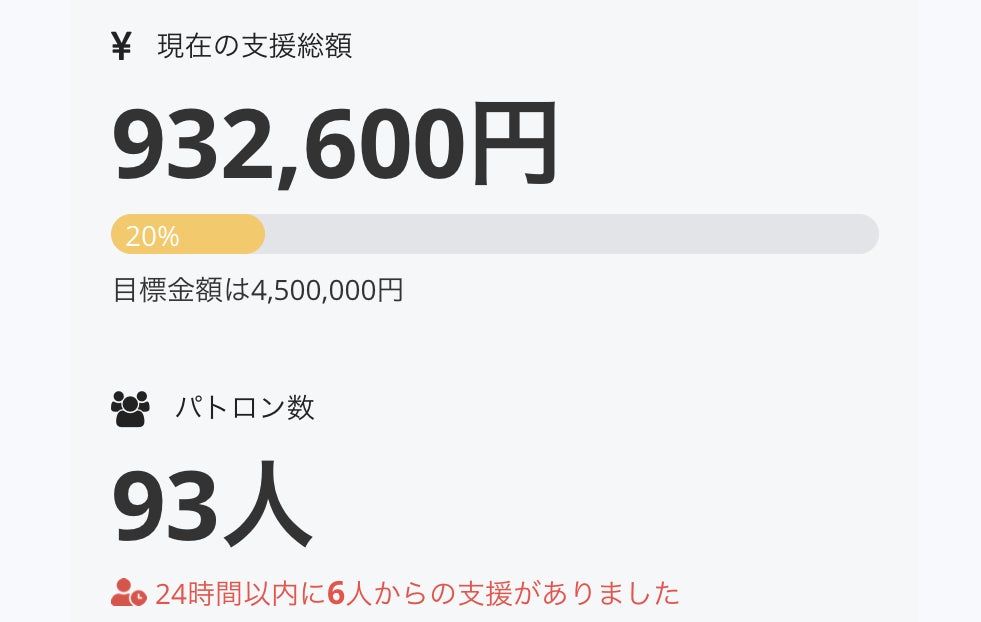
Task: Select the 現在の支援総額 heading label
Action: [254, 46]
